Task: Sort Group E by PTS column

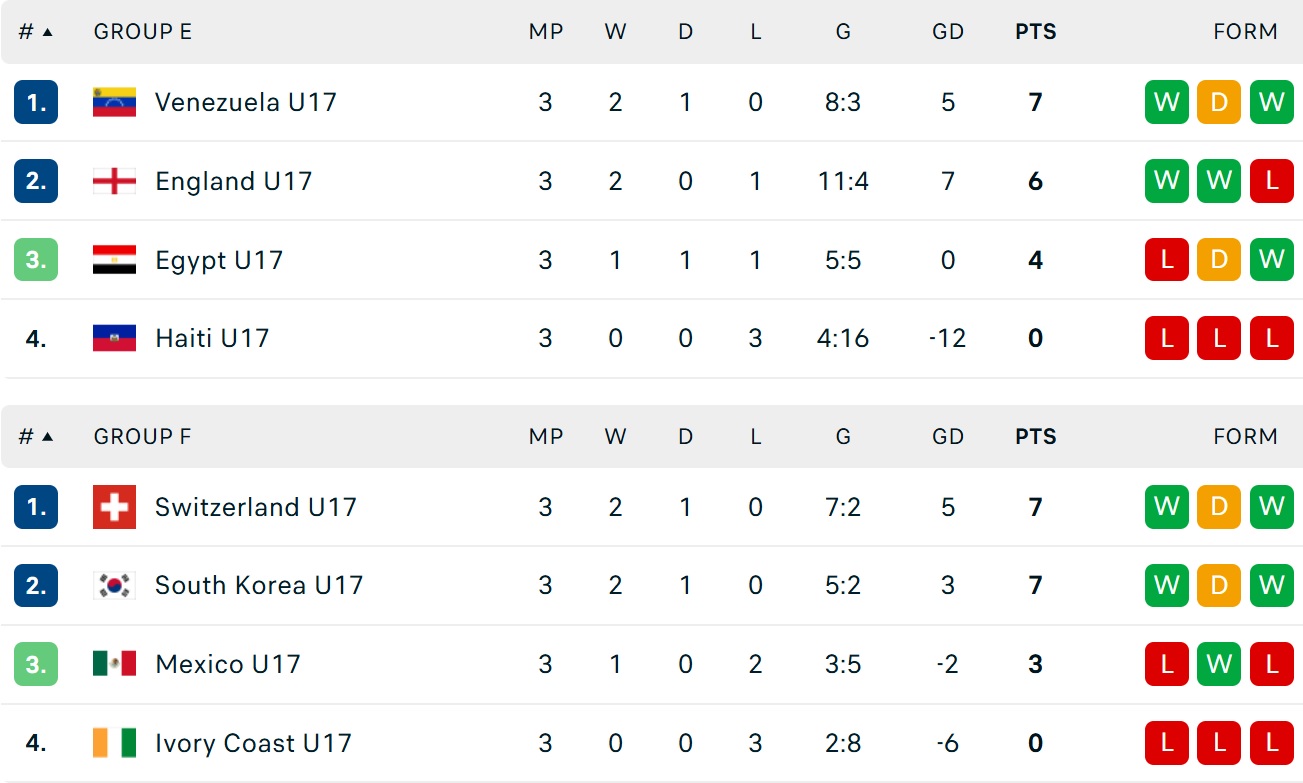Action: 1035,32
